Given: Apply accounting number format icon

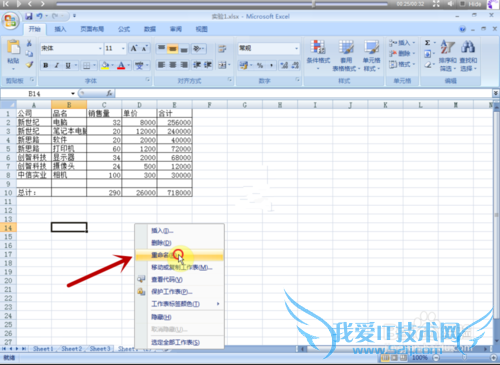Looking at the screenshot, I should coord(244,65).
